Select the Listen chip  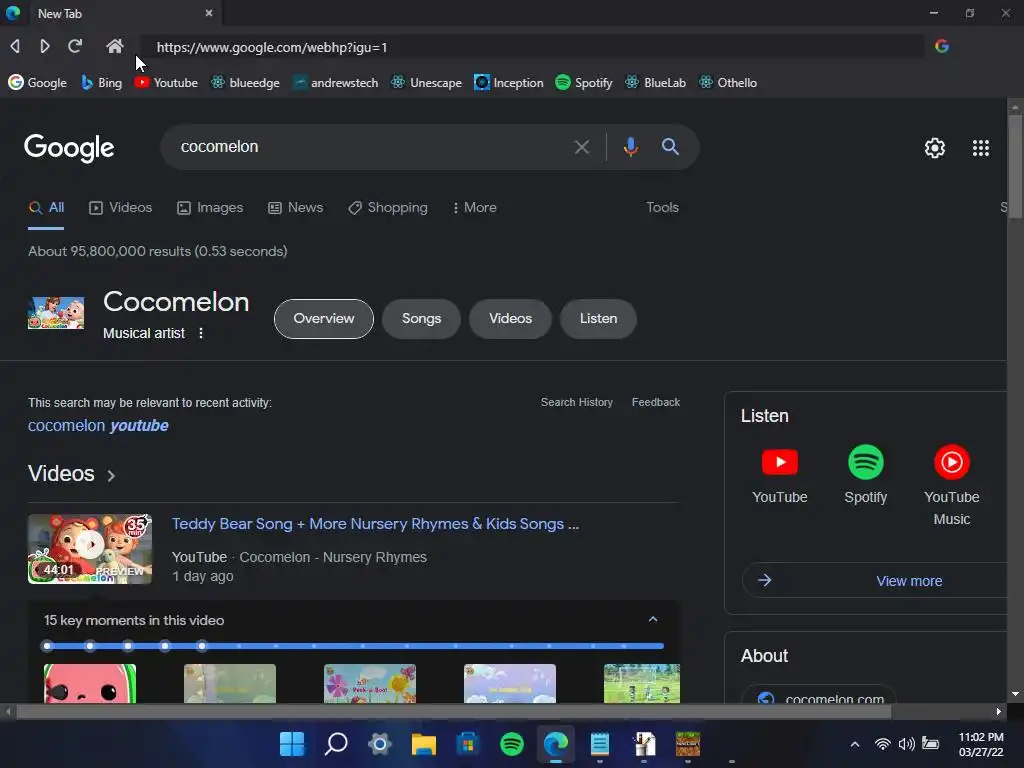point(598,319)
